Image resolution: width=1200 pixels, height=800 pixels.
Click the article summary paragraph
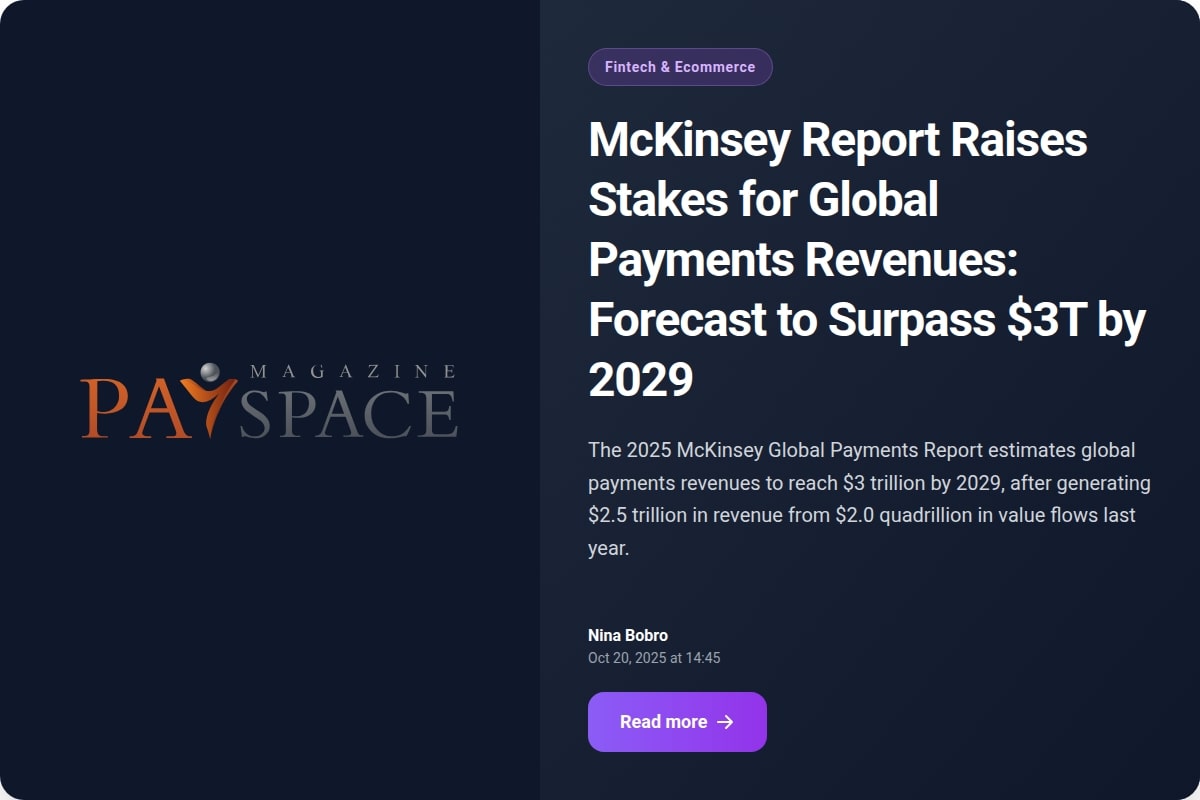(869, 499)
